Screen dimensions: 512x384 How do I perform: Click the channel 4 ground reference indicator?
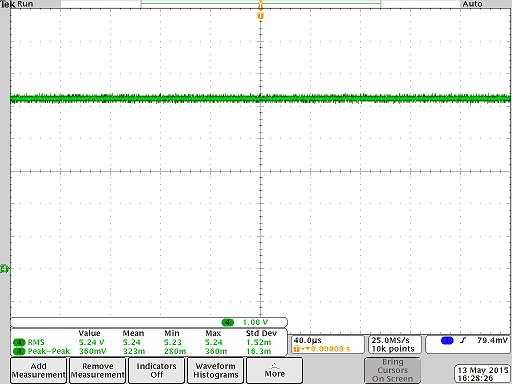click(x=4, y=269)
